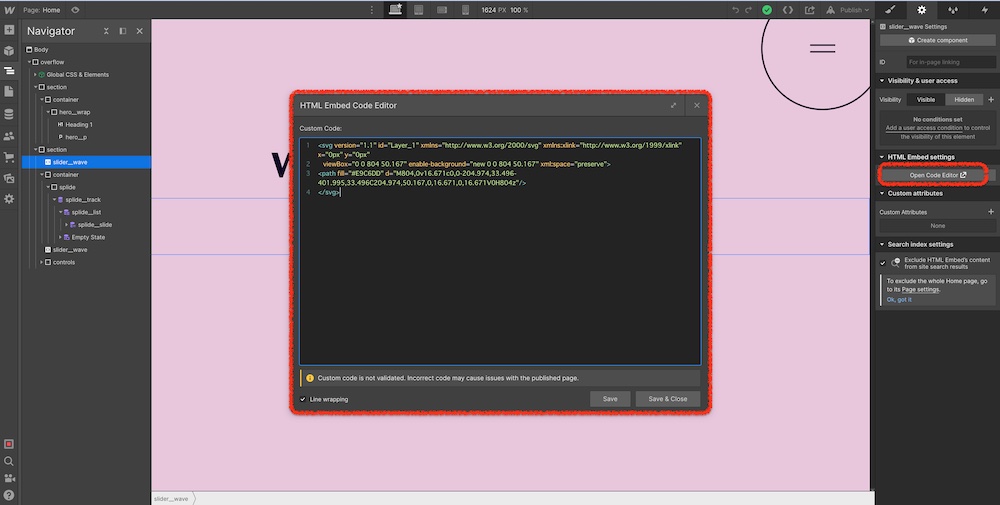
Task: Set visibility to Hidden
Action: click(964, 99)
